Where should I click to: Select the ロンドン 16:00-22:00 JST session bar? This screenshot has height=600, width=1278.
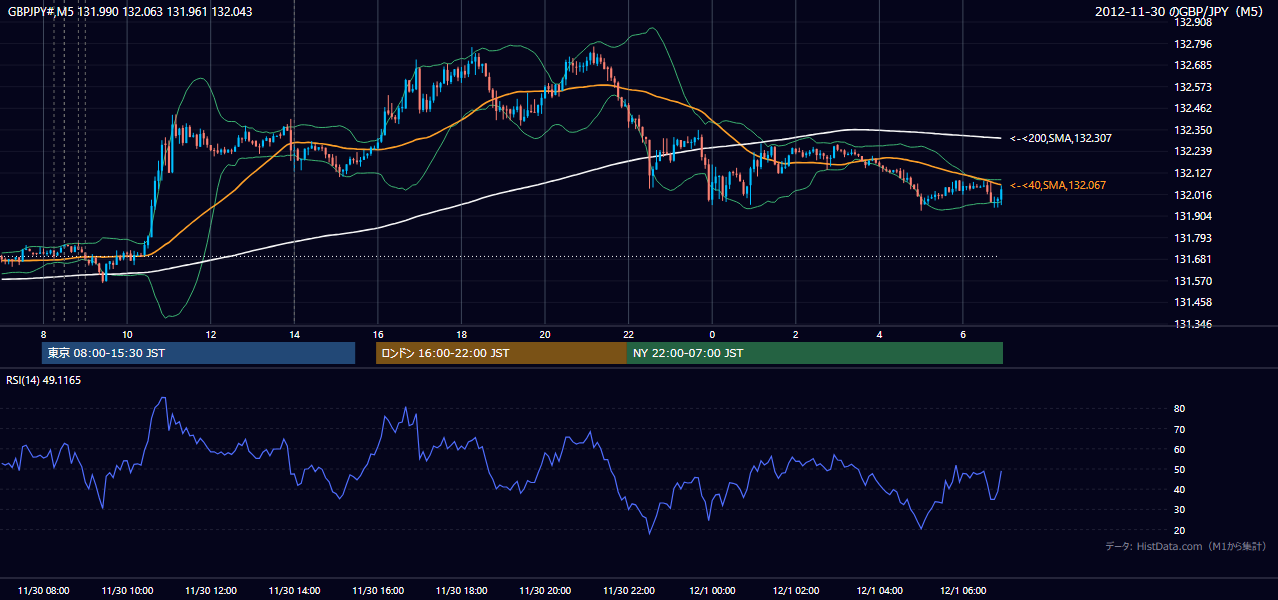coord(501,353)
